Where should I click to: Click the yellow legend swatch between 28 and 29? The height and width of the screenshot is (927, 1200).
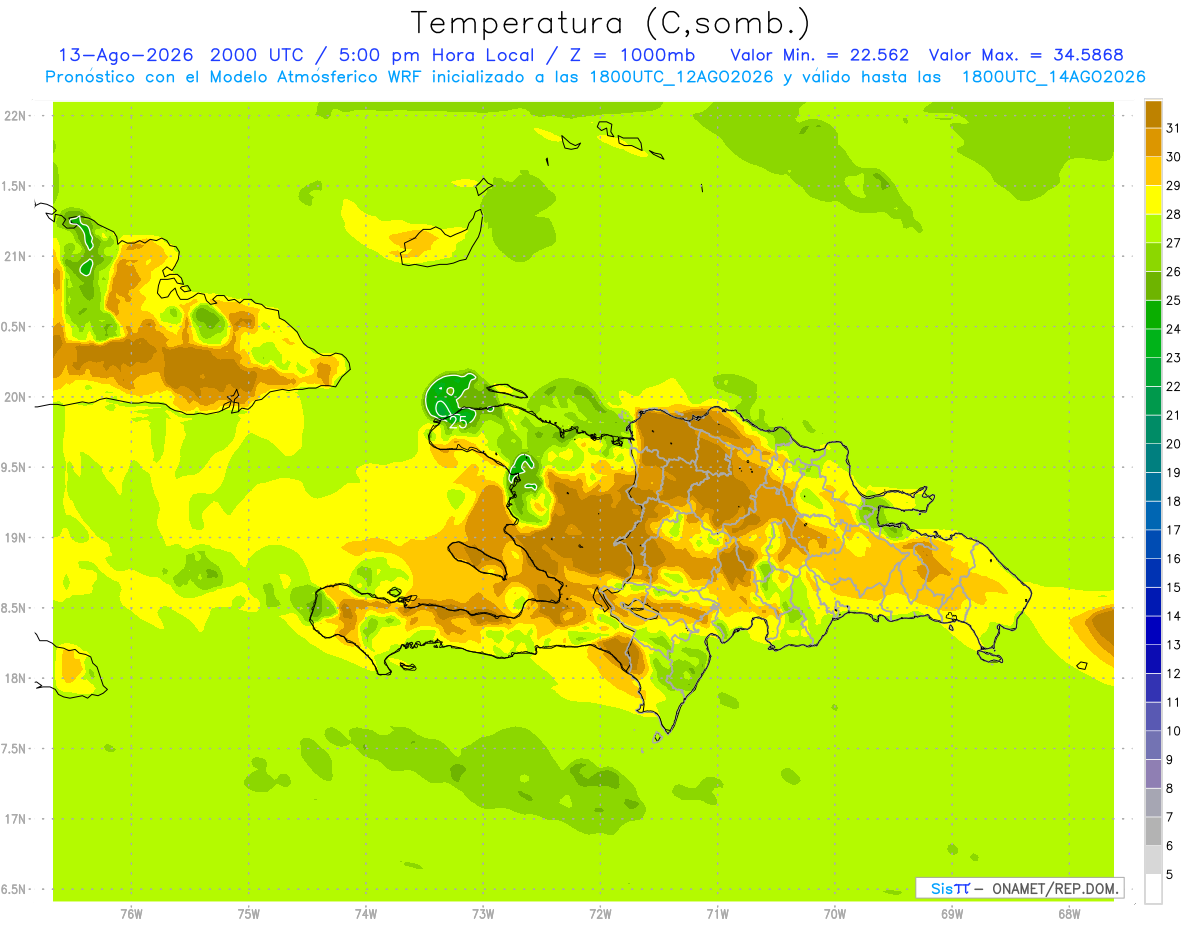[1153, 199]
